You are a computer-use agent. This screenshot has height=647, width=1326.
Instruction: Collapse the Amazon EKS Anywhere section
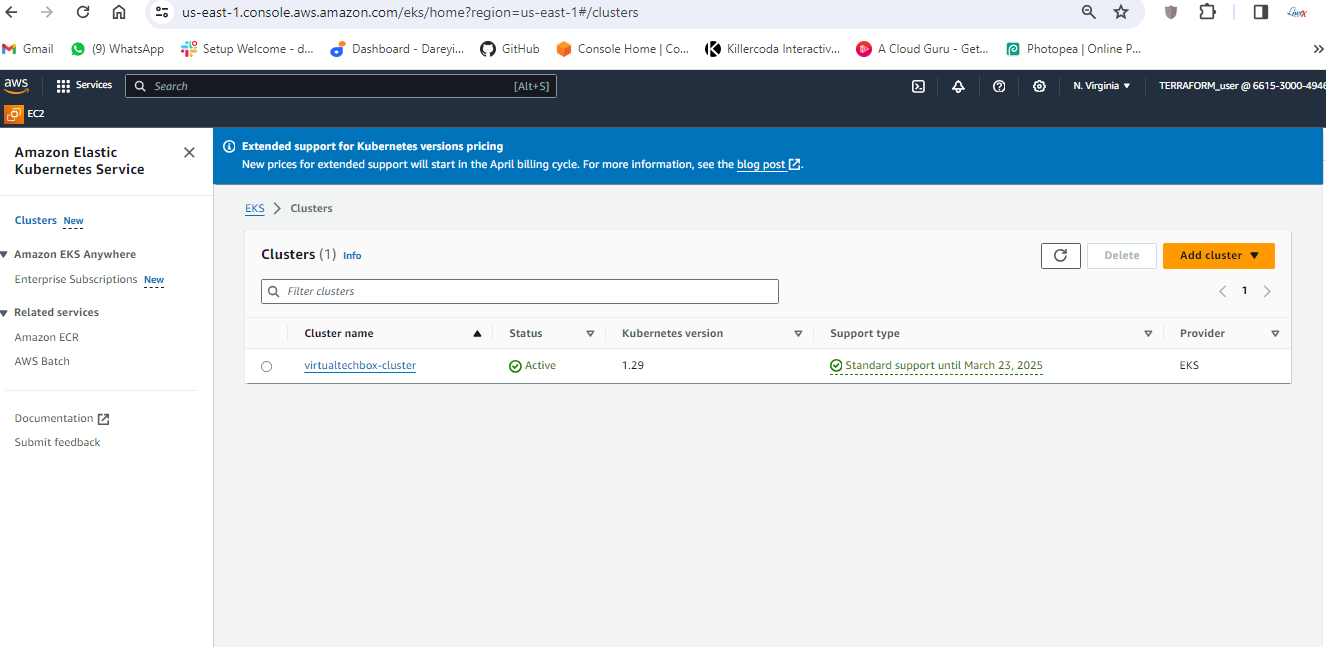pyautogui.click(x=5, y=255)
